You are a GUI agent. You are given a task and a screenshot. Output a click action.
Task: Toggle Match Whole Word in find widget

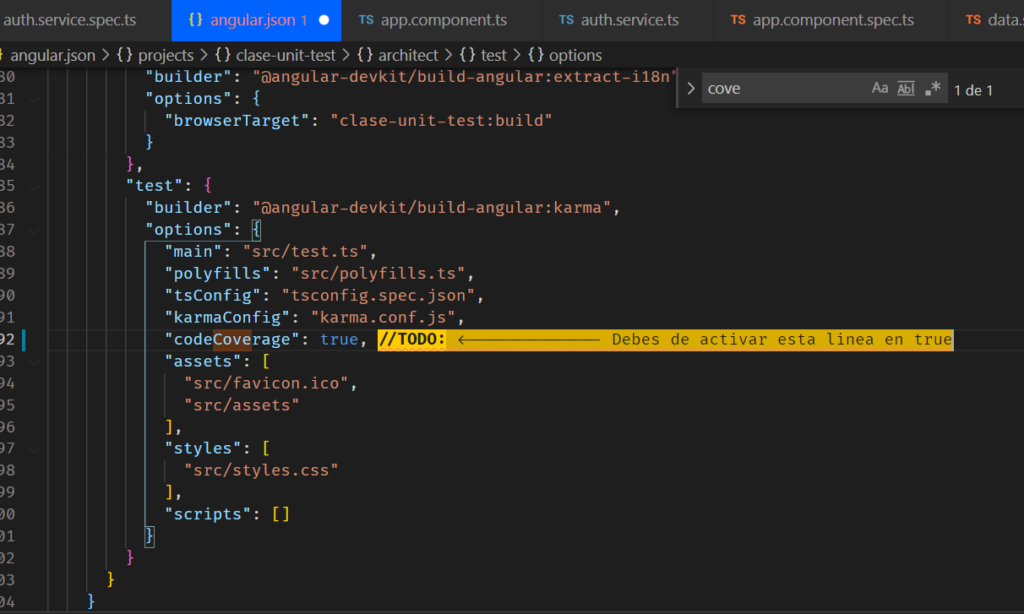[x=906, y=89]
